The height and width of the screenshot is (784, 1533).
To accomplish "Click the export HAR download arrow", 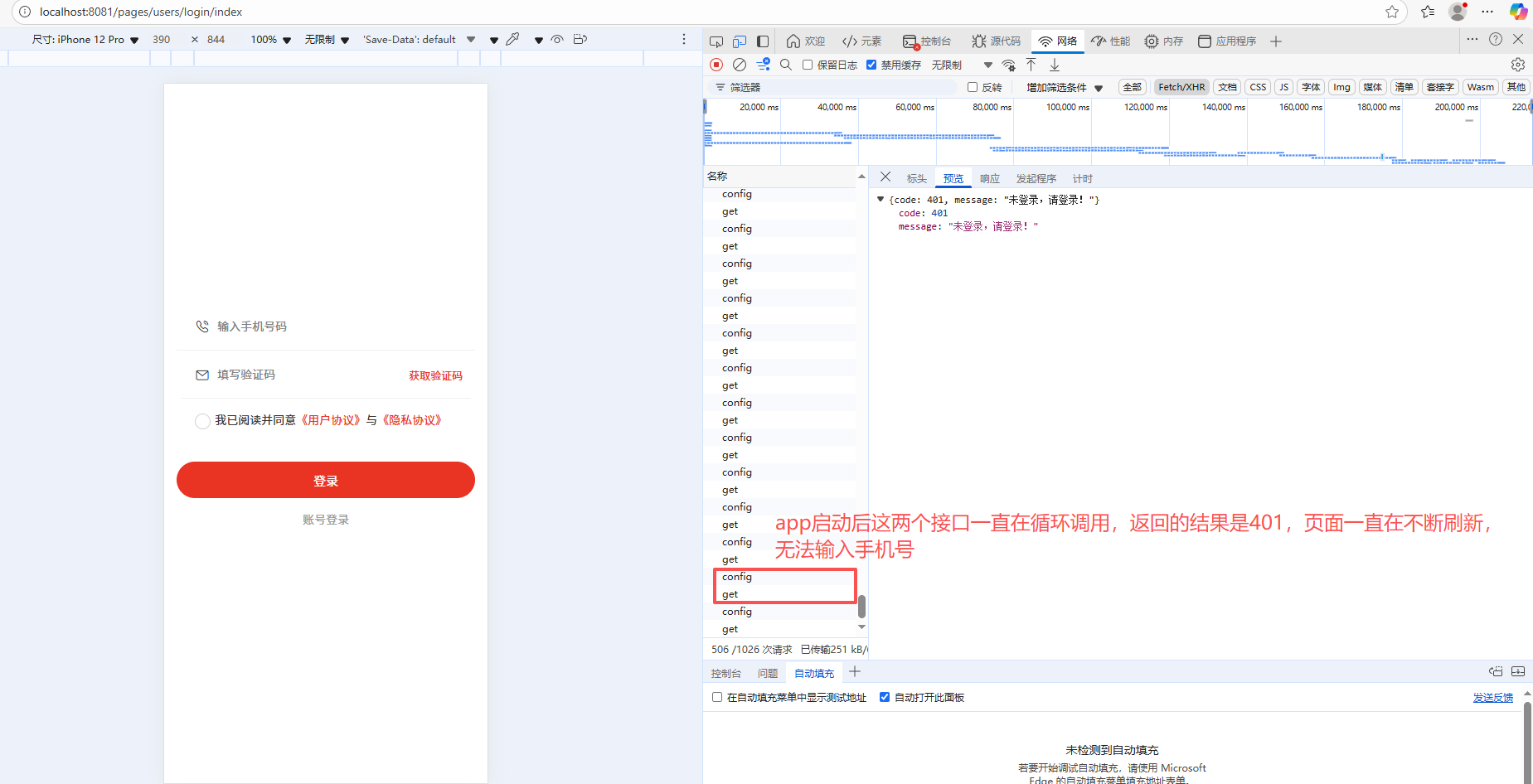I will tap(1055, 65).
